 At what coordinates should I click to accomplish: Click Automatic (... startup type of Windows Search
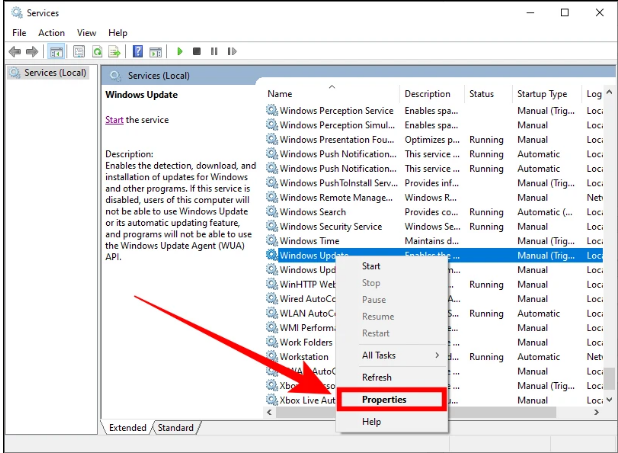[x=545, y=212]
